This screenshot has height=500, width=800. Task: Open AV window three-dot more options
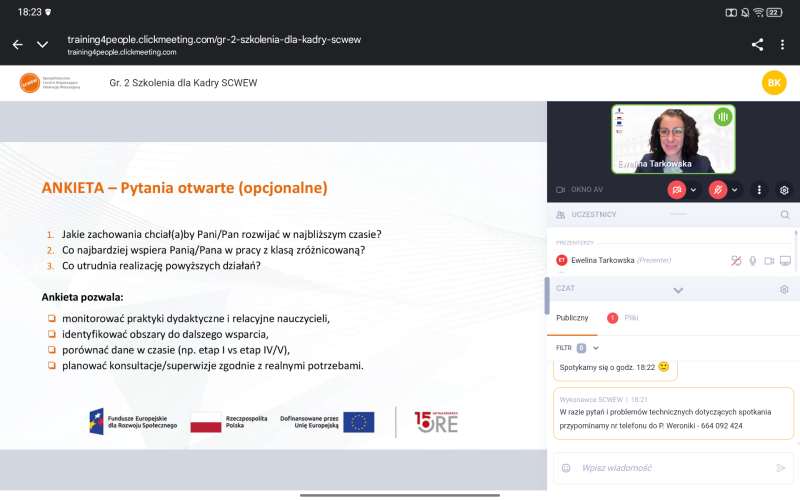click(x=760, y=189)
